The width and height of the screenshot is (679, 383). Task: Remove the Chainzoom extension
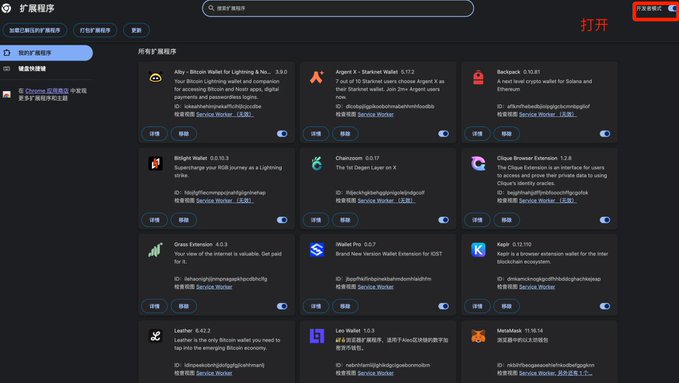click(345, 220)
